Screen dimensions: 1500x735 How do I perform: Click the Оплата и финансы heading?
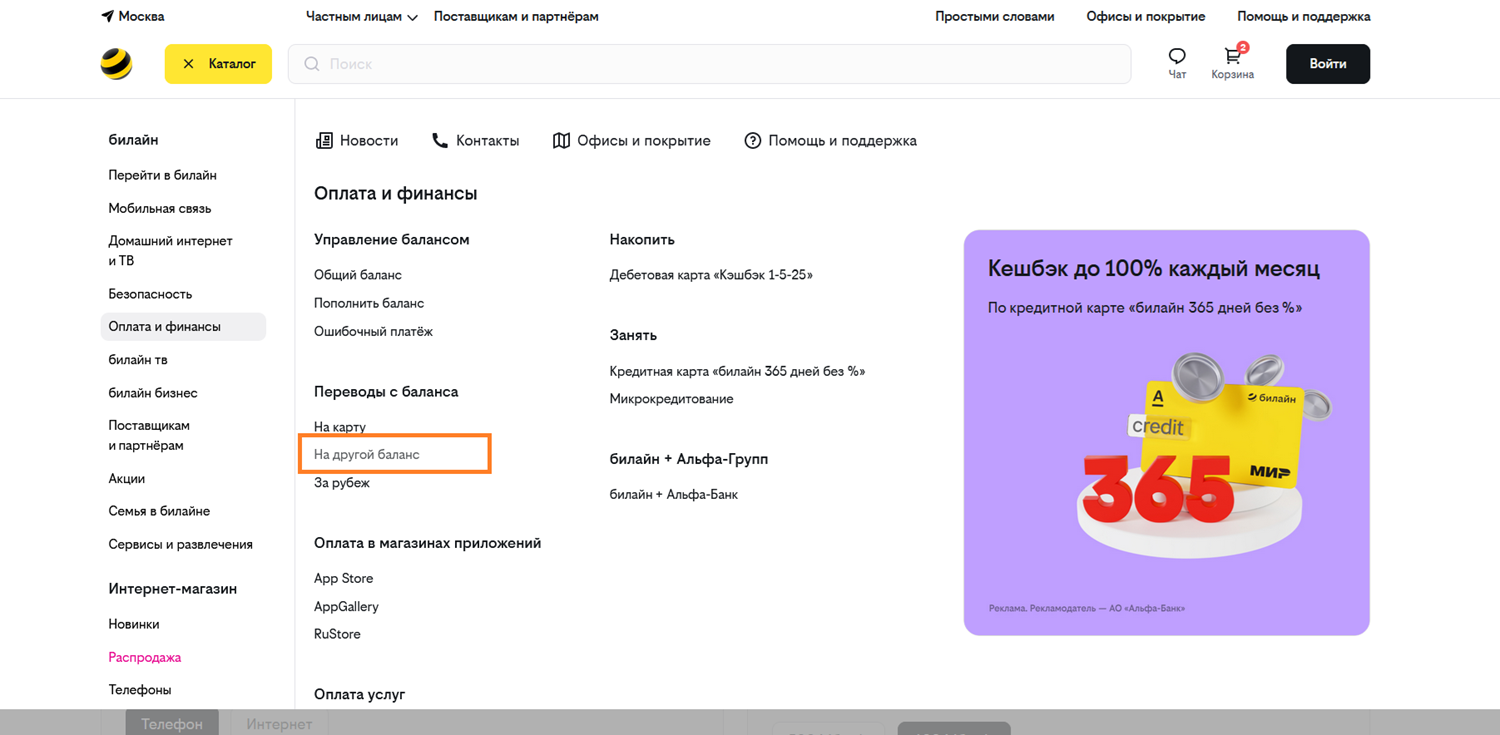396,194
